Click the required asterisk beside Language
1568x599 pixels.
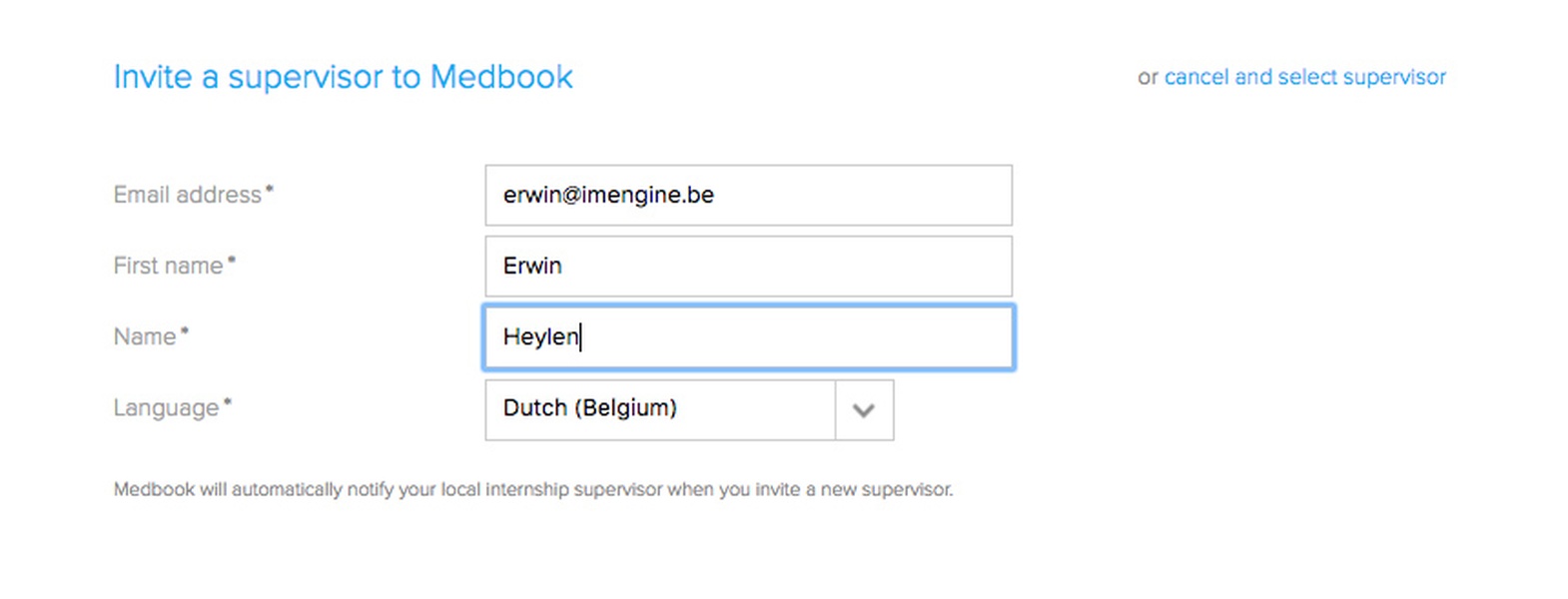pyautogui.click(x=228, y=401)
